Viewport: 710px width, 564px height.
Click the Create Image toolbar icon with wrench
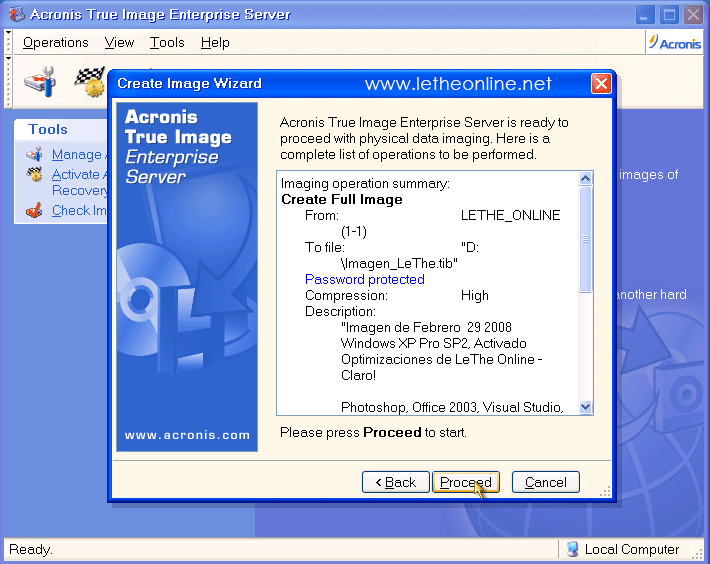coord(40,81)
